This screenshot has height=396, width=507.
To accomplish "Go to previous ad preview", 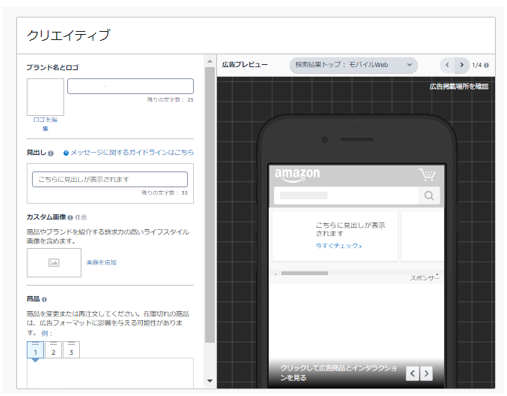I will point(447,65).
